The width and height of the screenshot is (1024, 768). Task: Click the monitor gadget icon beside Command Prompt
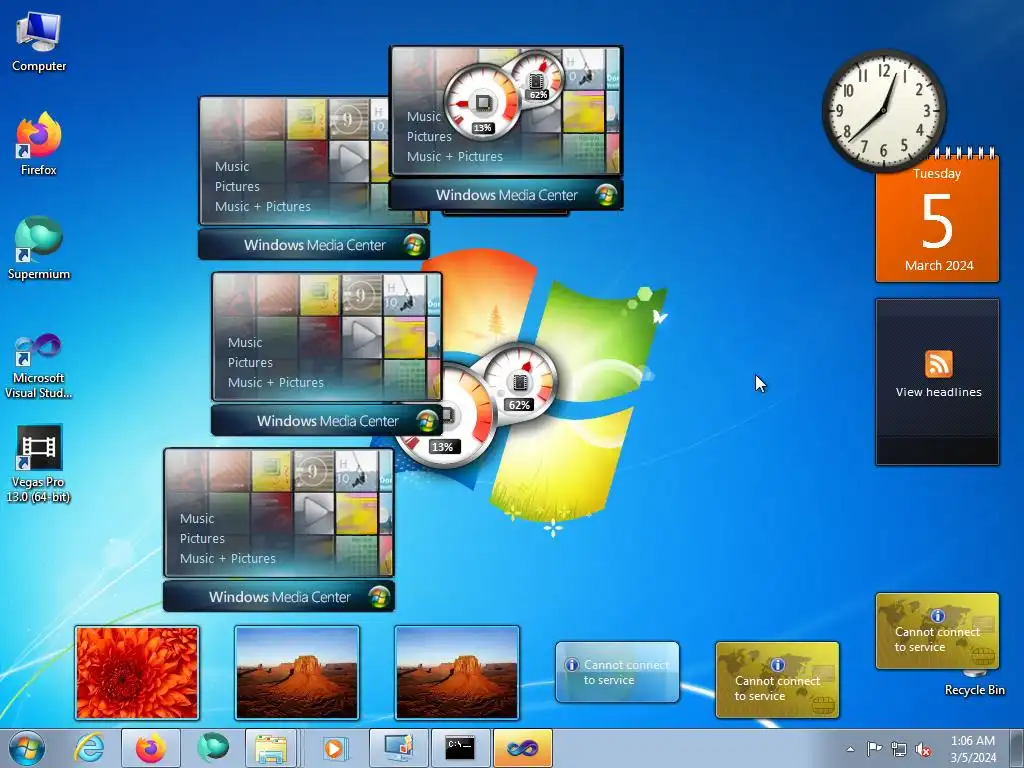pyautogui.click(x=398, y=748)
